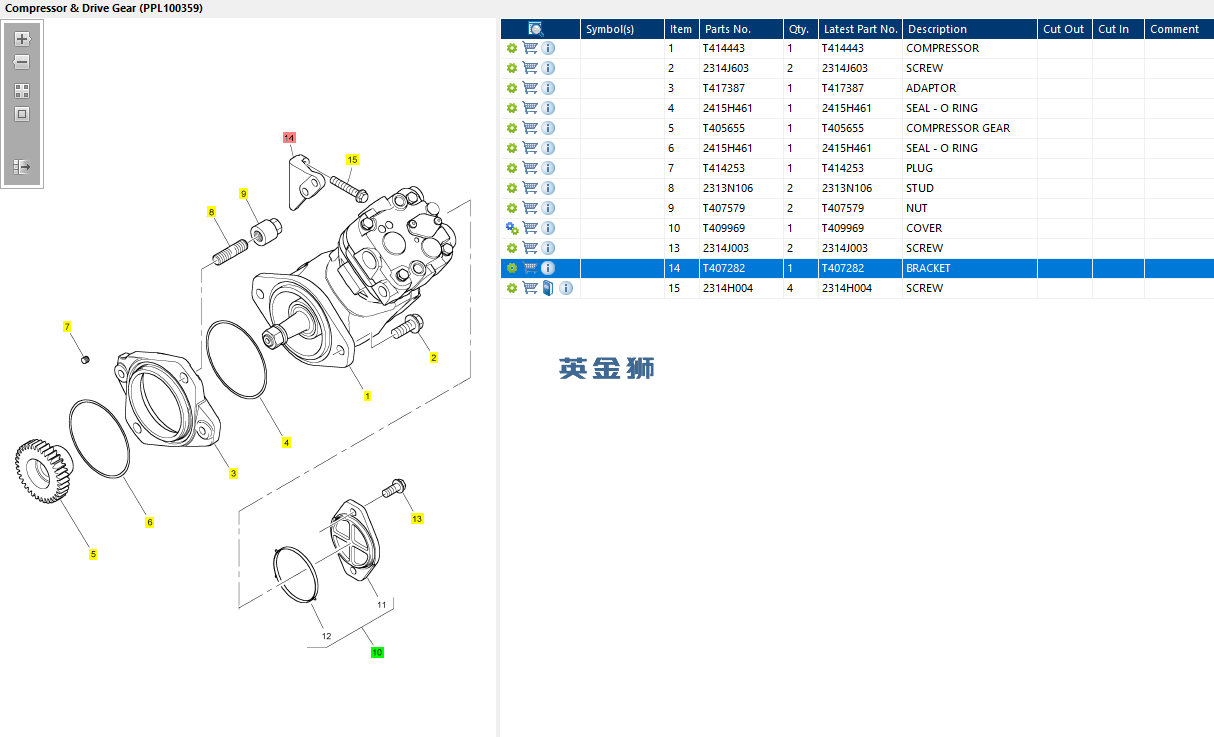Click the search icon in table header

536,29
